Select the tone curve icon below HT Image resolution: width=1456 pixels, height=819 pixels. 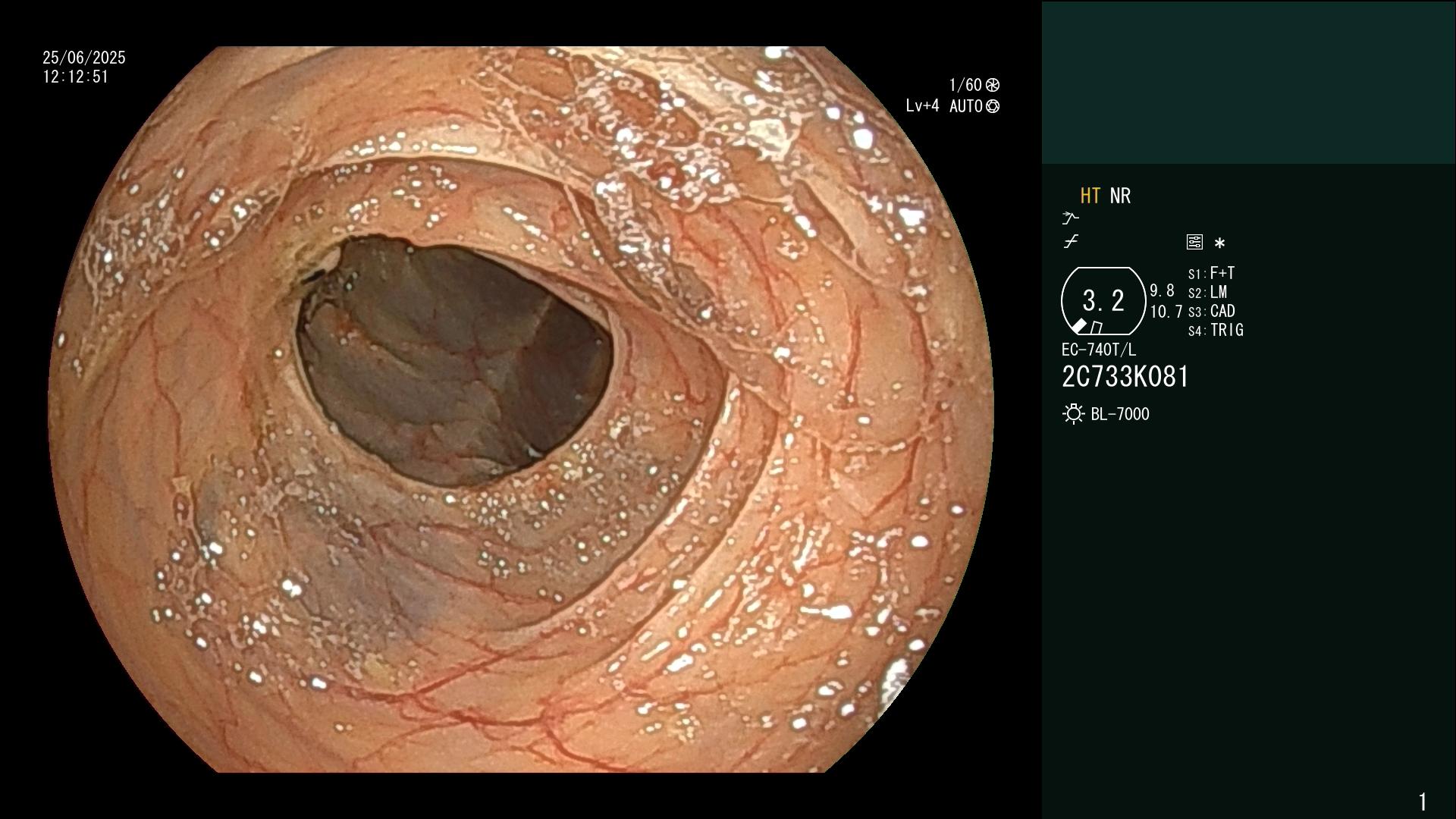(1071, 242)
